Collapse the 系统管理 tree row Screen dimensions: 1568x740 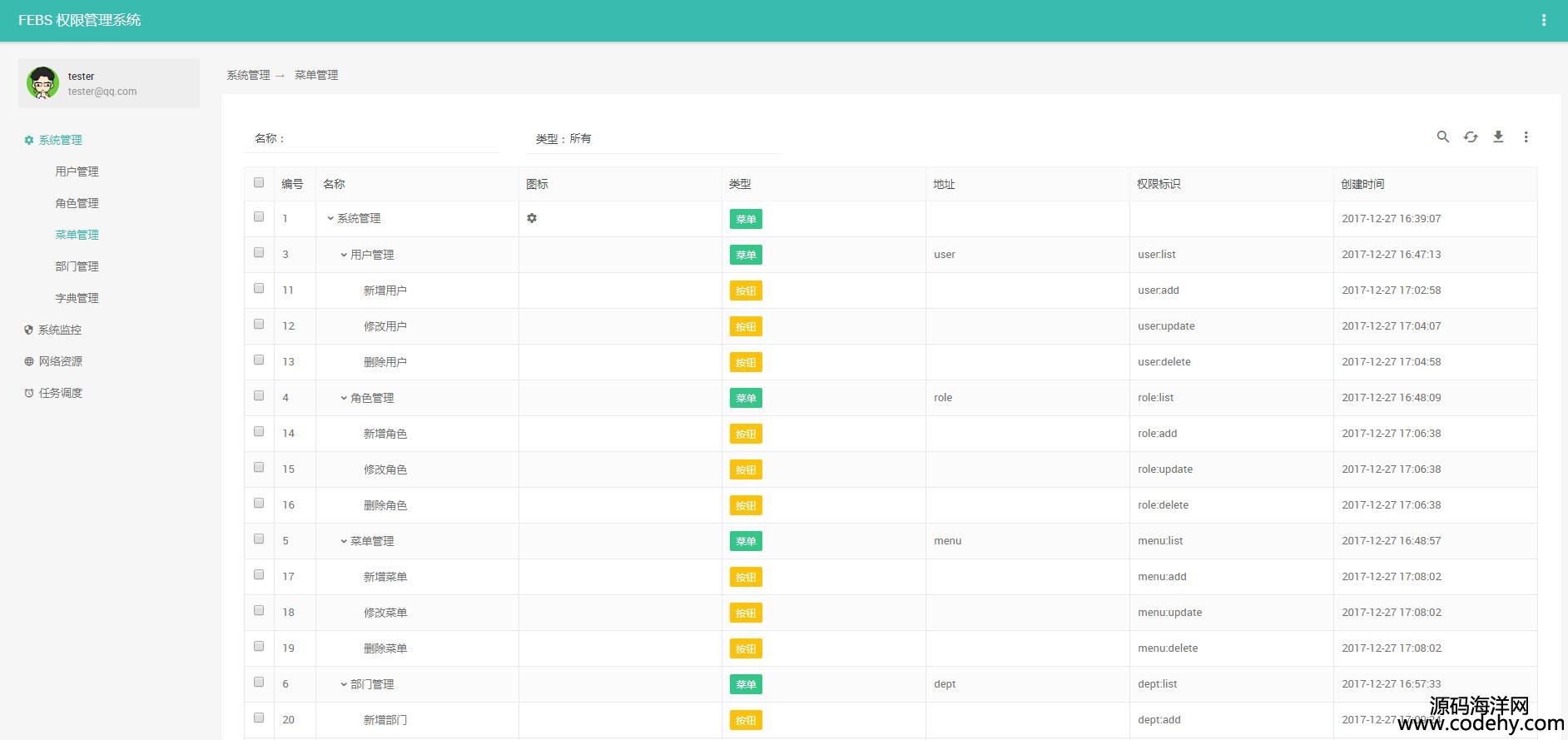pyautogui.click(x=330, y=218)
